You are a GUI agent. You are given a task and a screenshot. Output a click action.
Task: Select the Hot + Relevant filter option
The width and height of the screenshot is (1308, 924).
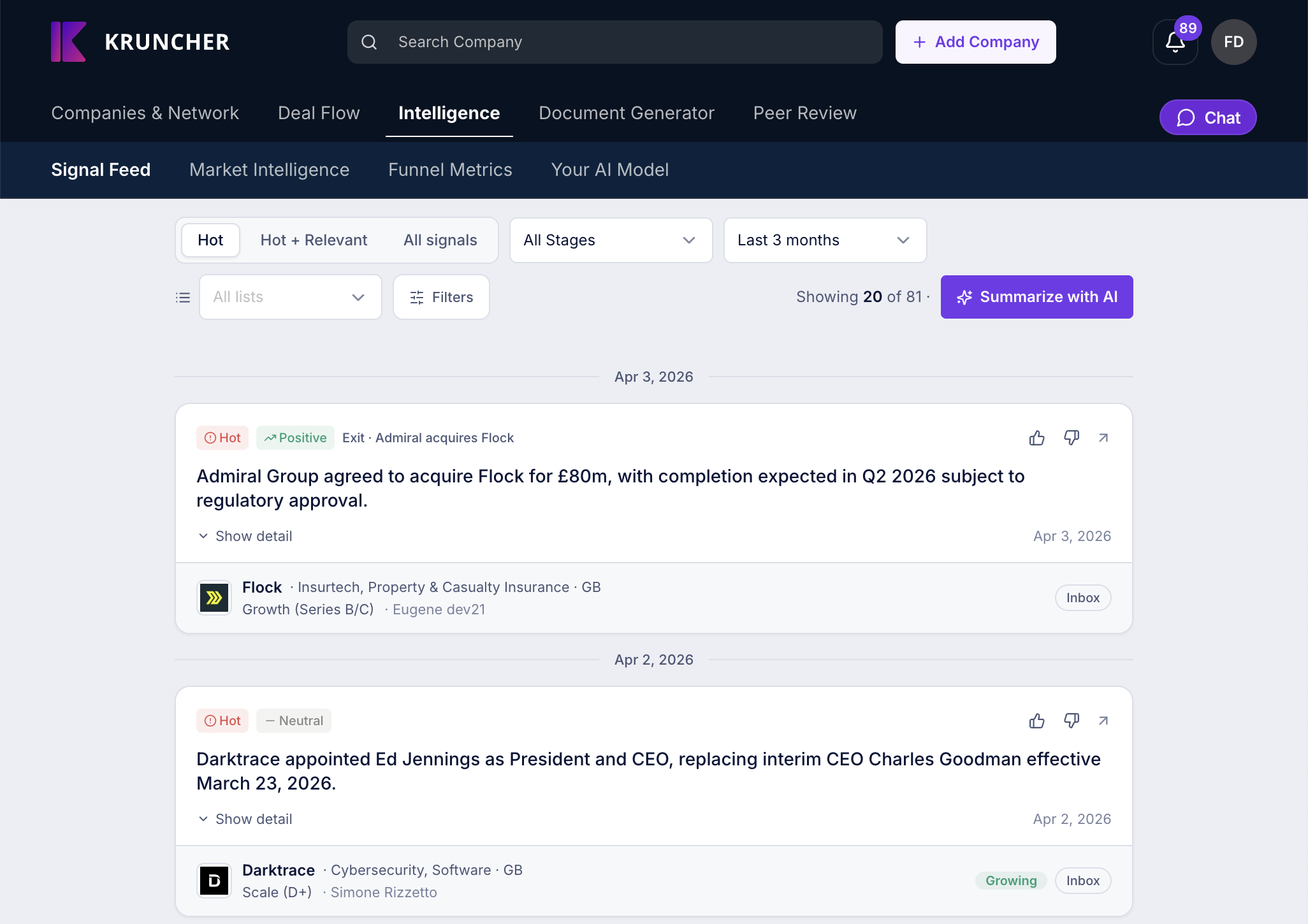point(314,240)
